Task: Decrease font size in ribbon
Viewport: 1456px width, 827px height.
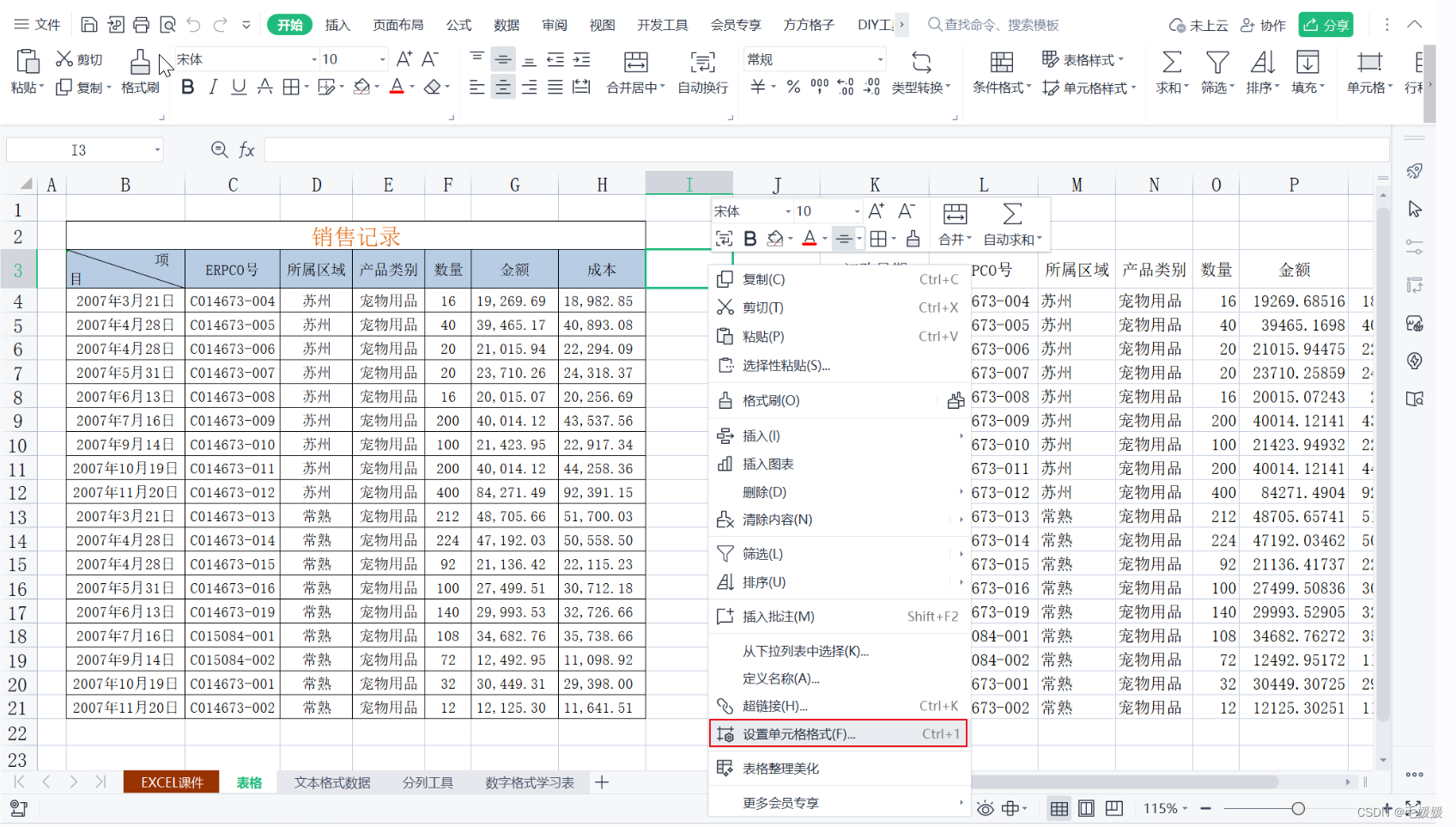Action: click(430, 59)
